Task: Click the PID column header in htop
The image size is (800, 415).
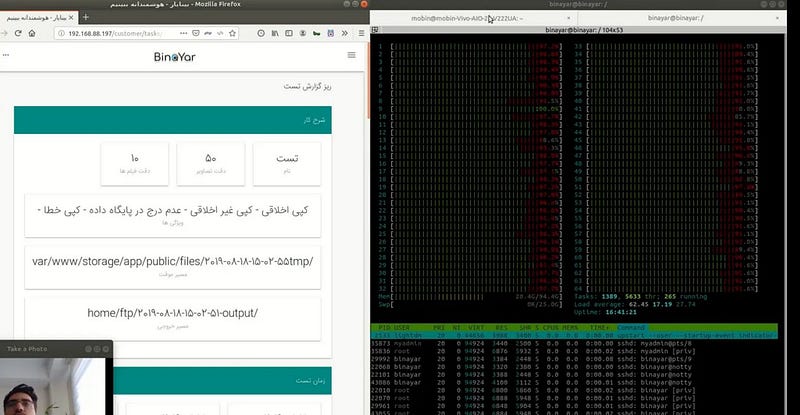Action: point(385,327)
